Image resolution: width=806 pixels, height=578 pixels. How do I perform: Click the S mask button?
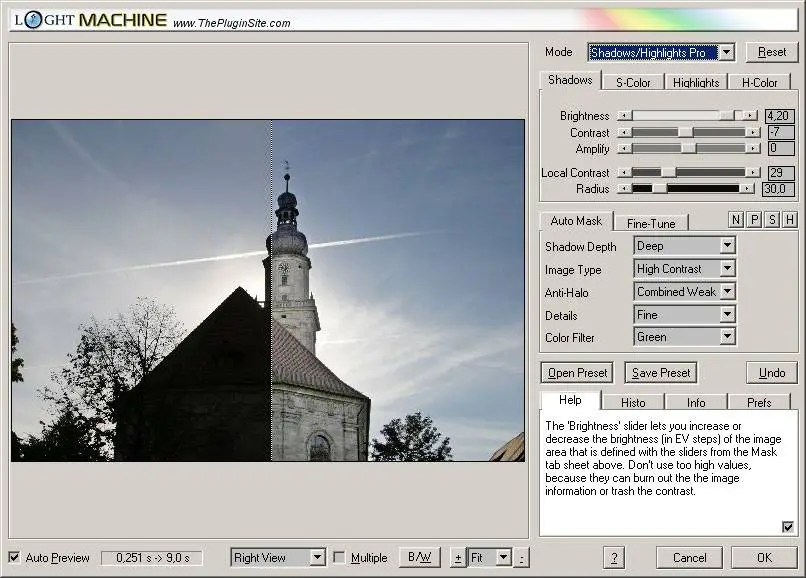pyautogui.click(x=772, y=220)
